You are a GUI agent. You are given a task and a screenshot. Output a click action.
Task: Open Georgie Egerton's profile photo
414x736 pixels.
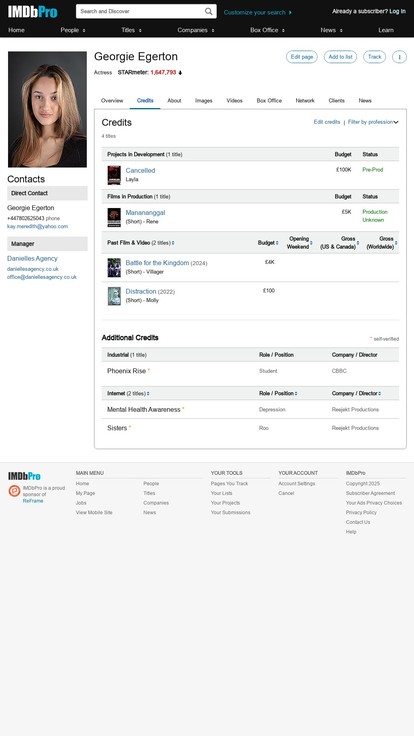[47, 109]
